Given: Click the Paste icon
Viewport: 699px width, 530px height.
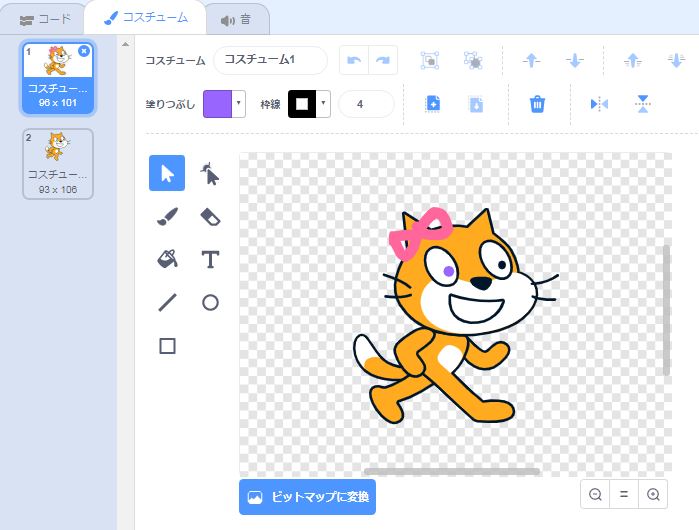Looking at the screenshot, I should (x=476, y=104).
